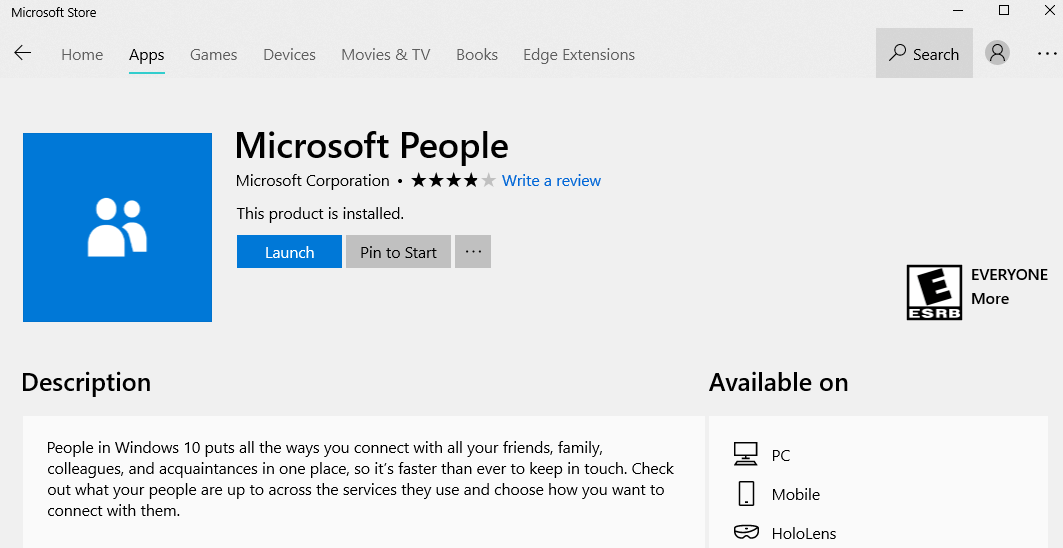This screenshot has height=548, width=1063.
Task: Launch the Microsoft People app
Action: 289,252
